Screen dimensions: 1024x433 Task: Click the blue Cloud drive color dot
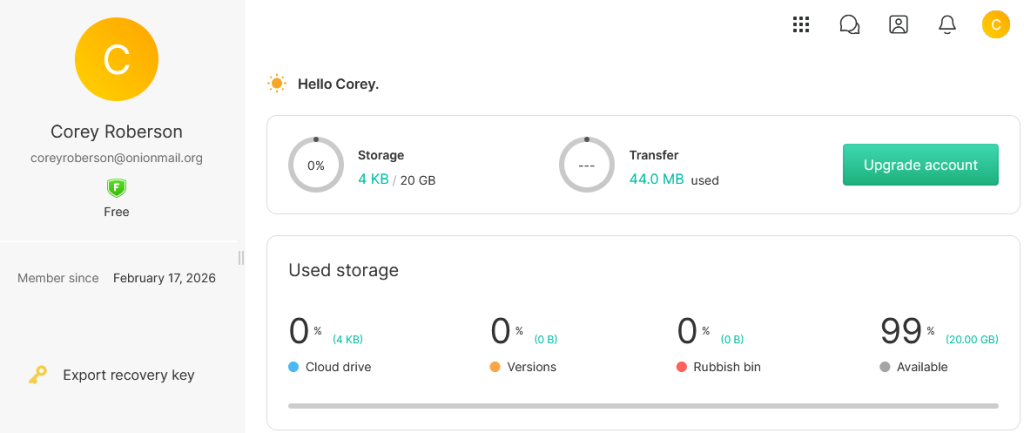click(x=294, y=367)
